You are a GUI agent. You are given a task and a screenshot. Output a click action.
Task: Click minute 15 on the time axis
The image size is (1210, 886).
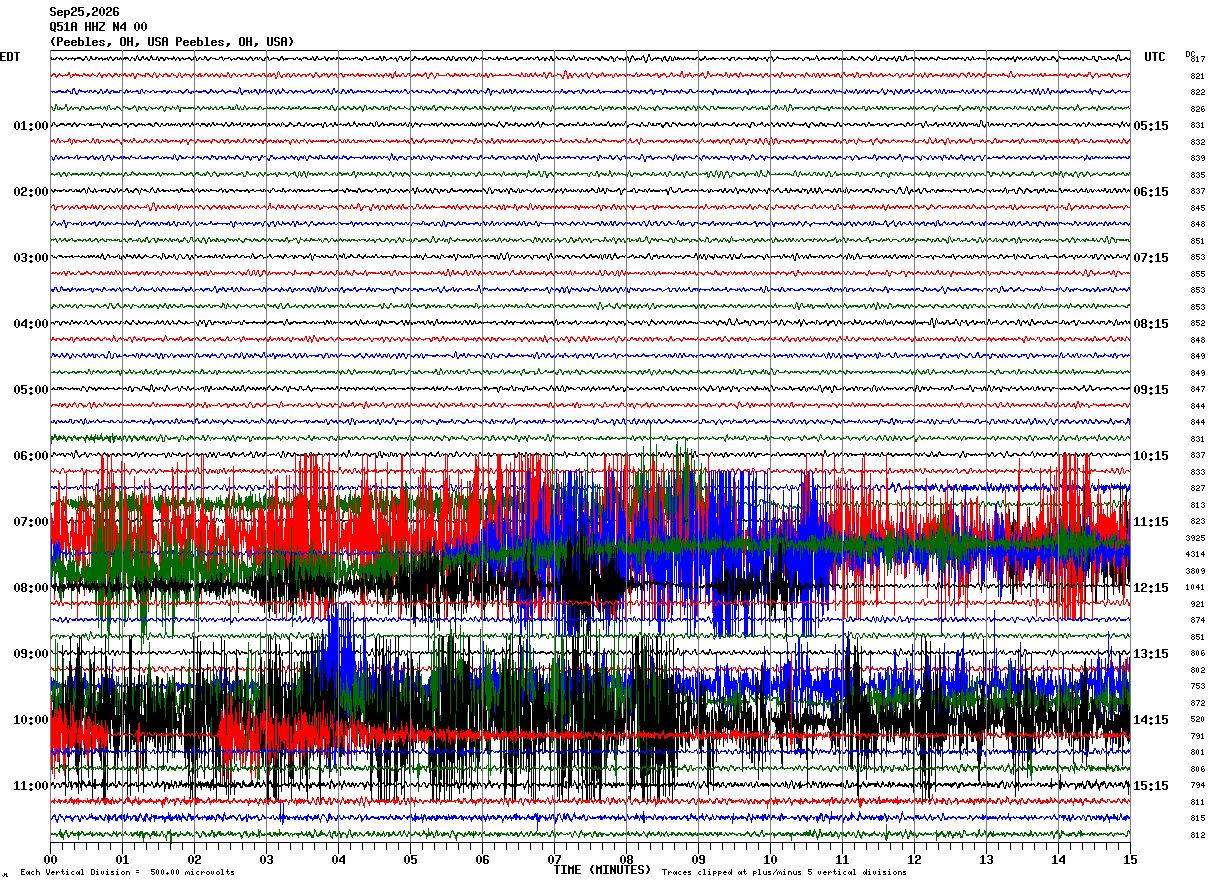coord(1130,859)
